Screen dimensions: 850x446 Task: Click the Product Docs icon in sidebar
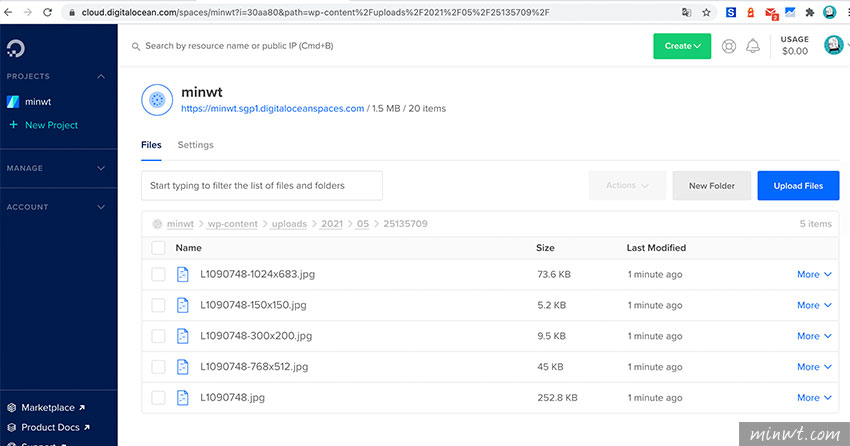tap(11, 428)
